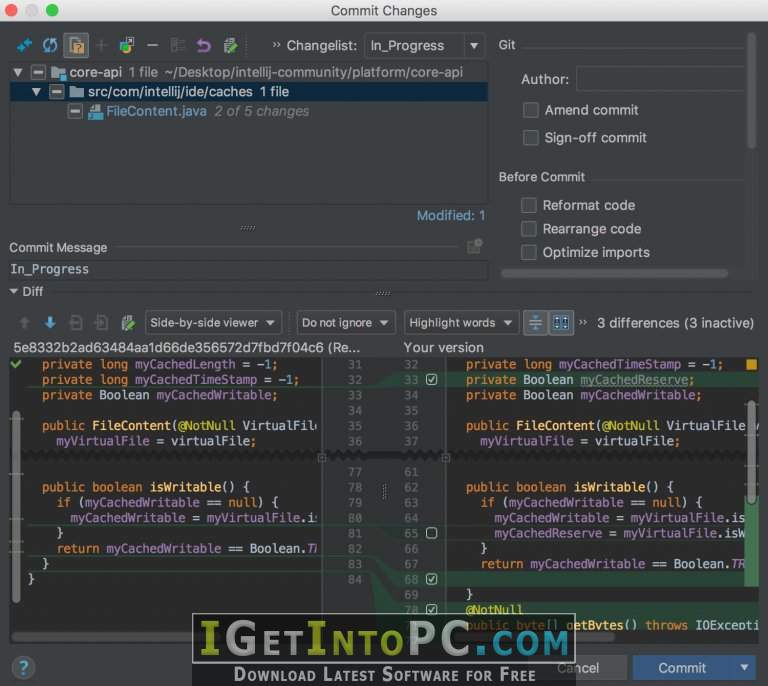The height and width of the screenshot is (686, 768).
Task: Enable Amend commit checkbox
Action: (530, 110)
